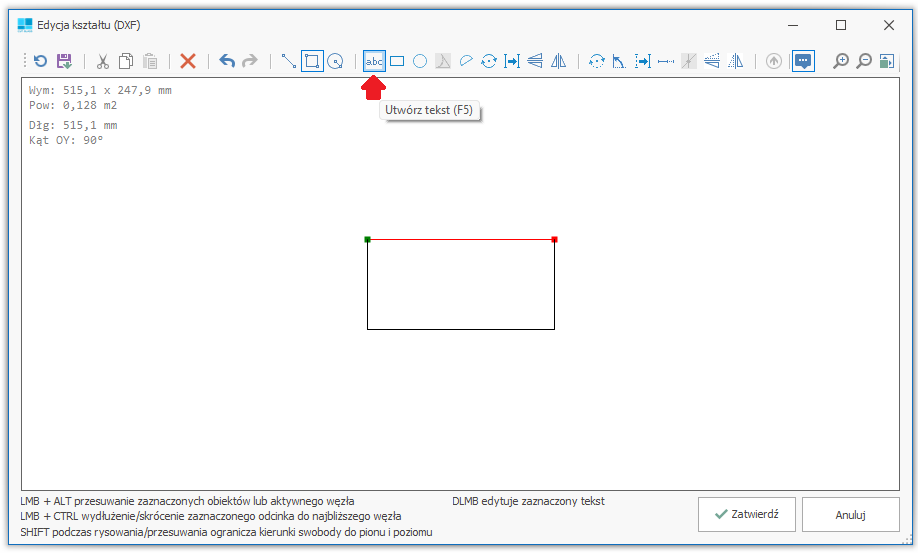The height and width of the screenshot is (553, 918).
Task: Click the scissors cut icon
Action: [x=103, y=61]
